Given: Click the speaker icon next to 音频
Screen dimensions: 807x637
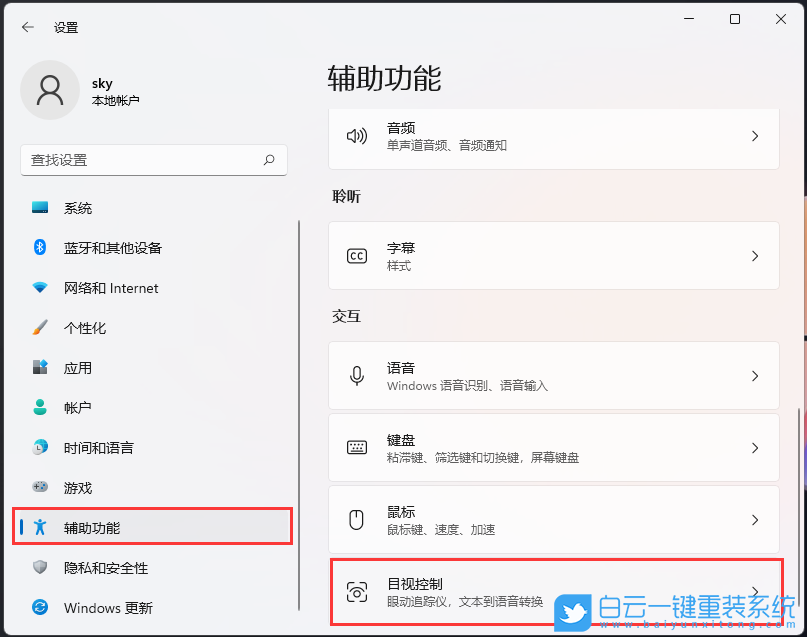Looking at the screenshot, I should (357, 134).
